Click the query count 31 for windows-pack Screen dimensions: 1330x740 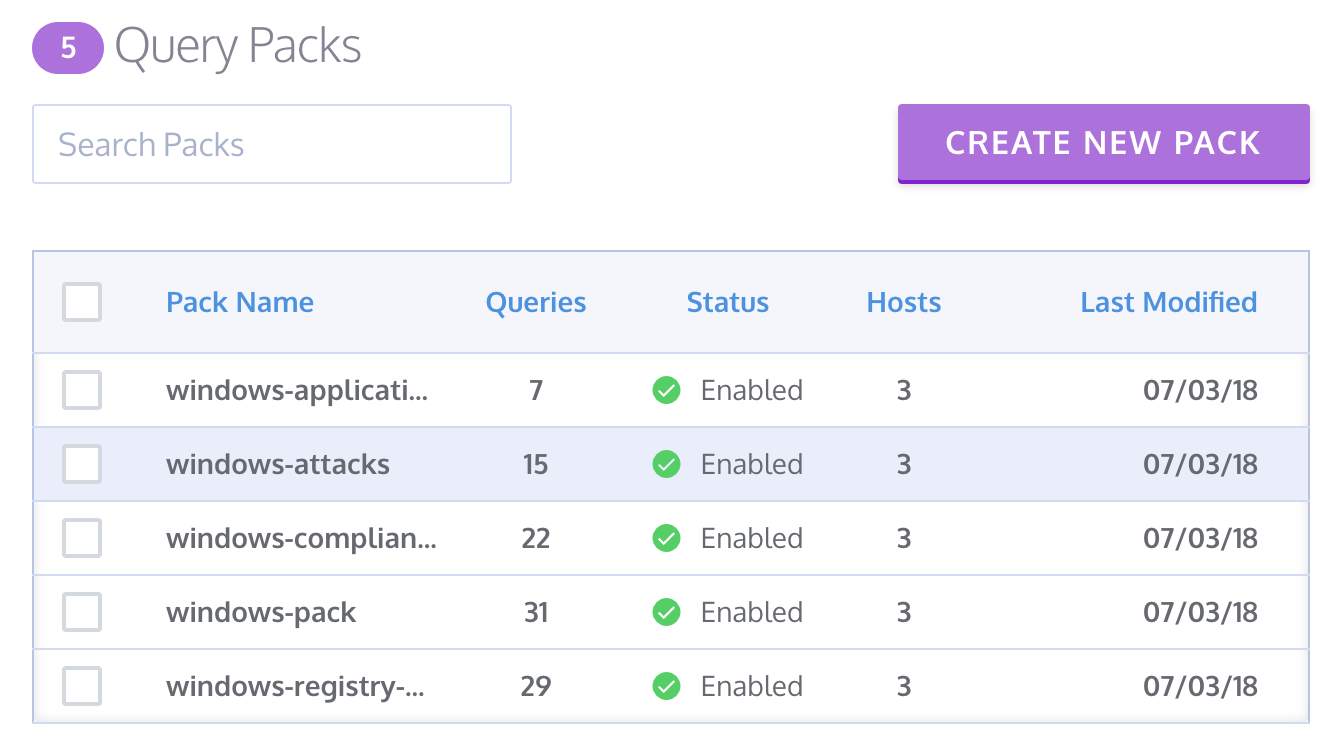tap(536, 612)
